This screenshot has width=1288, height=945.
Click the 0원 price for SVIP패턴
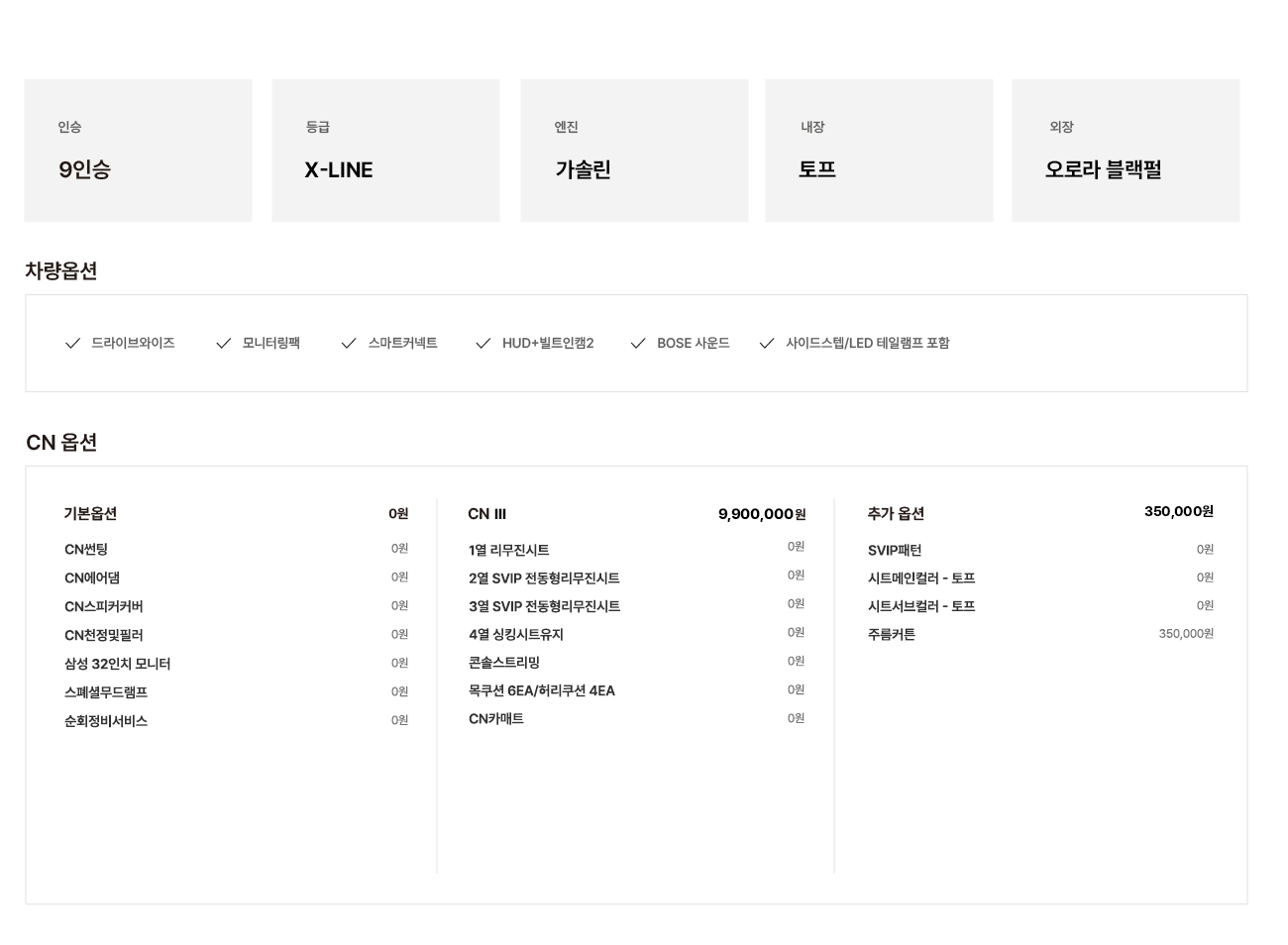click(1205, 550)
